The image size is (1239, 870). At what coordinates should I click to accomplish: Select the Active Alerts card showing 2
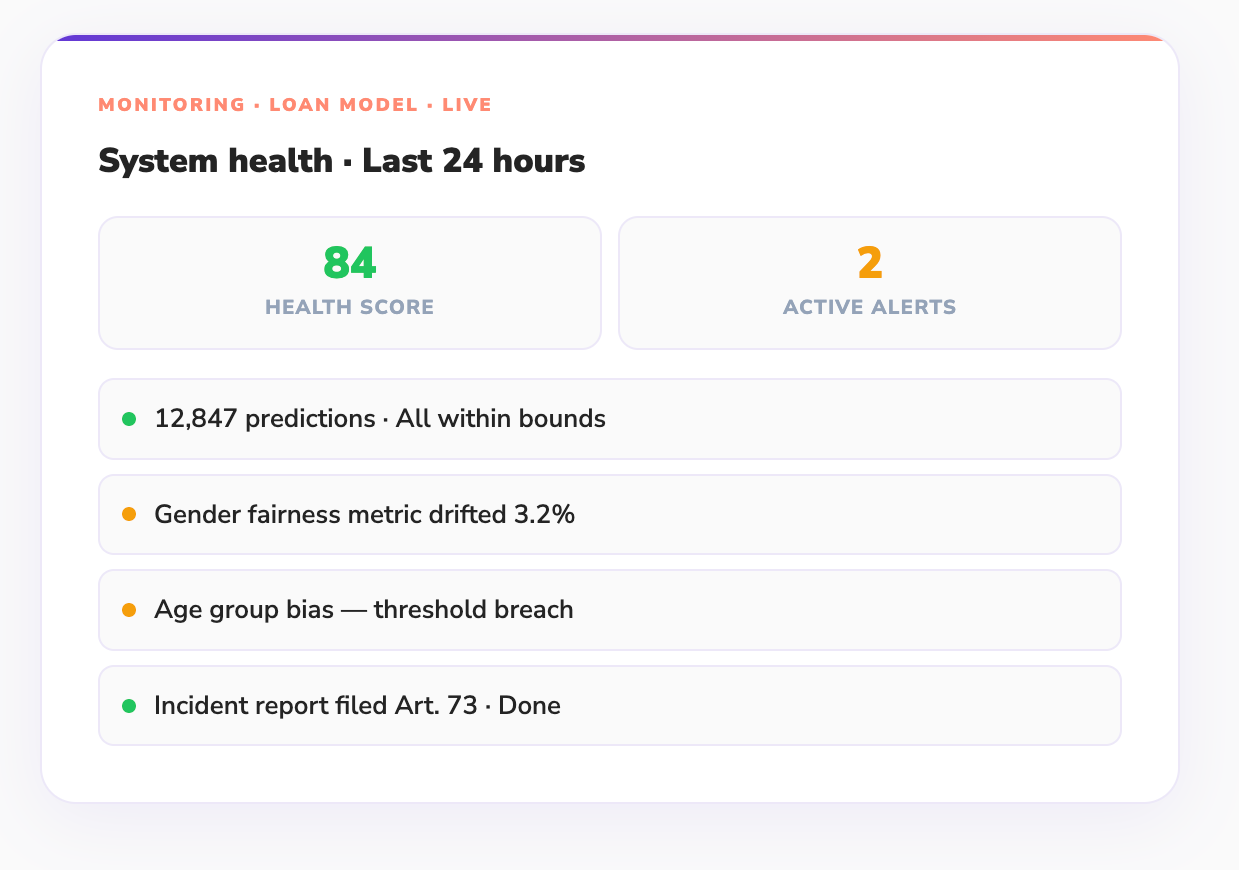(869, 282)
